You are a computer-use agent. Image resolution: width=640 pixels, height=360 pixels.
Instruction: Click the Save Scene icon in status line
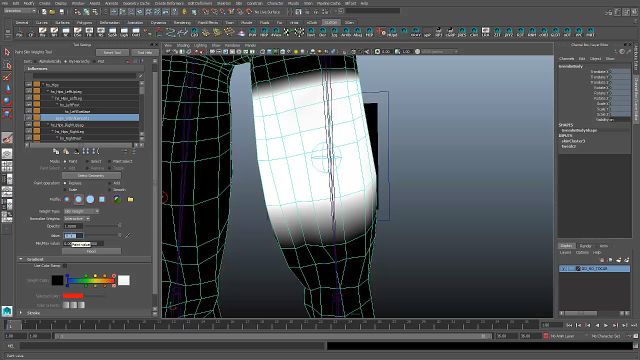click(x=61, y=12)
